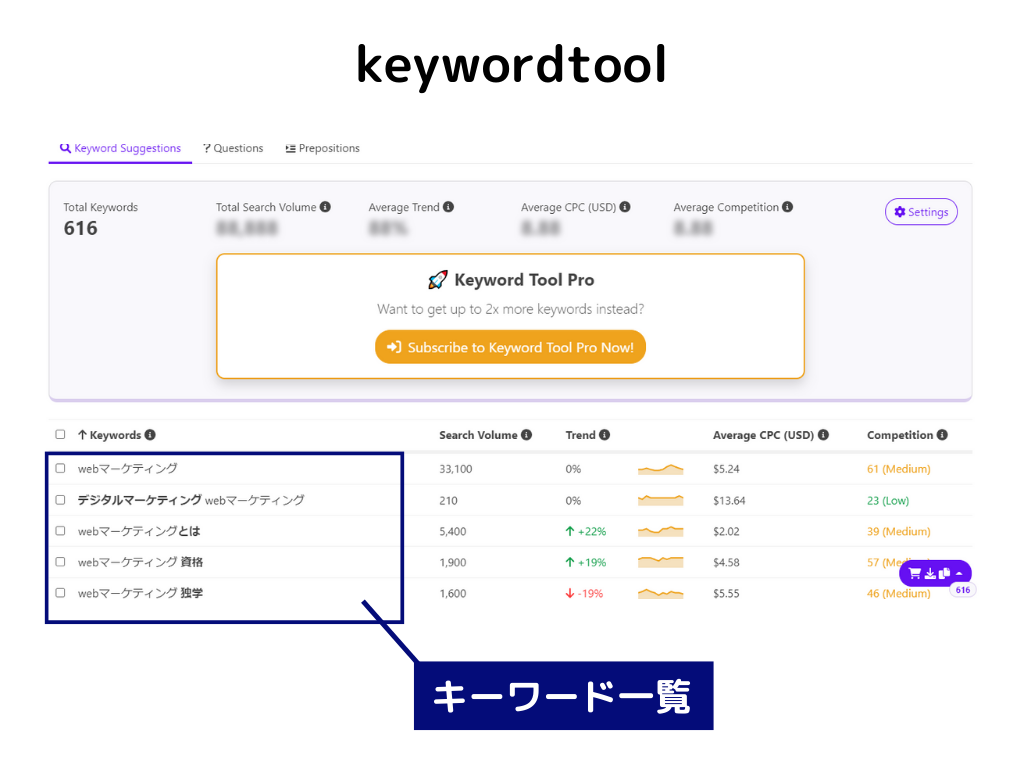Click the download icon in purple pill
Screen dimensions: 1024x768
click(930, 573)
